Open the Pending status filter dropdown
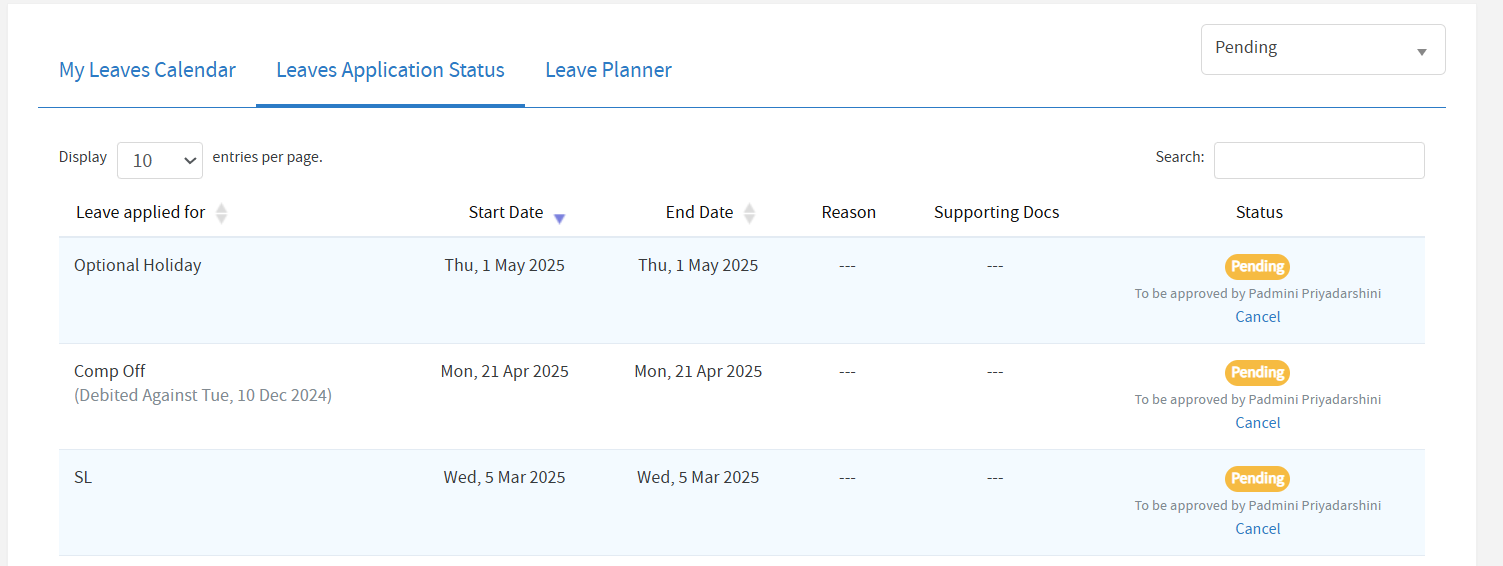 pyautogui.click(x=1322, y=49)
